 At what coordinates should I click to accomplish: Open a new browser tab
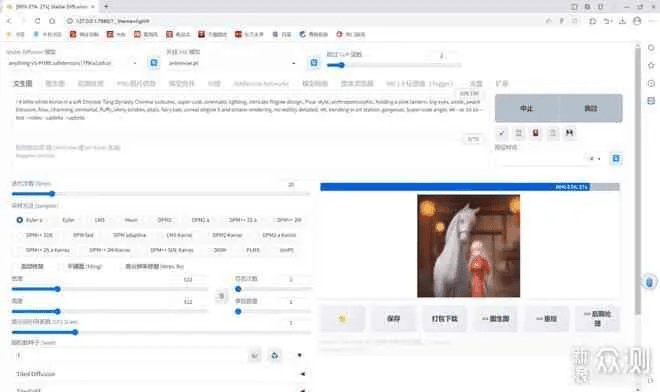pos(106,6)
